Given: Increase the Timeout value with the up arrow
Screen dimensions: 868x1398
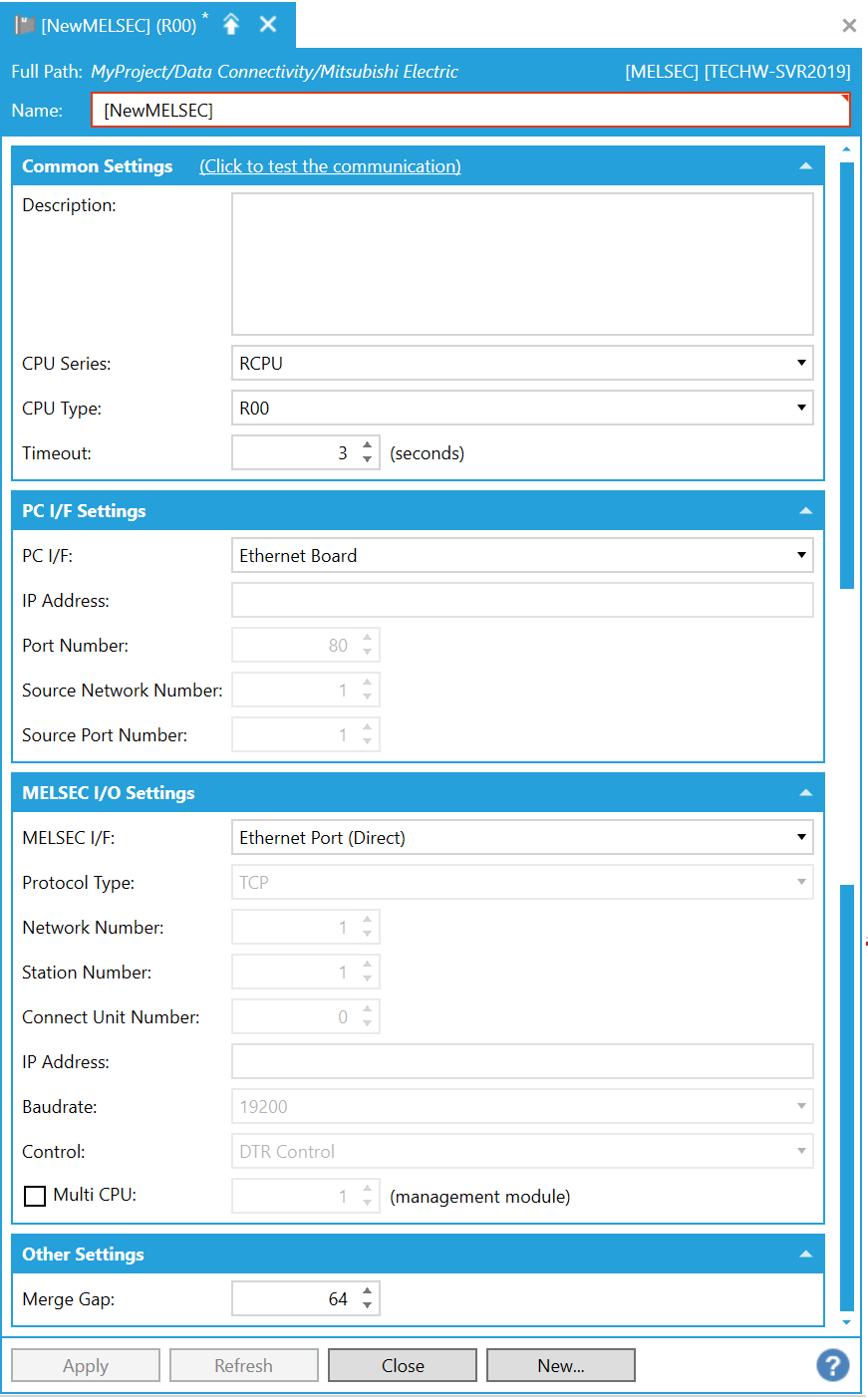Looking at the screenshot, I should (368, 445).
